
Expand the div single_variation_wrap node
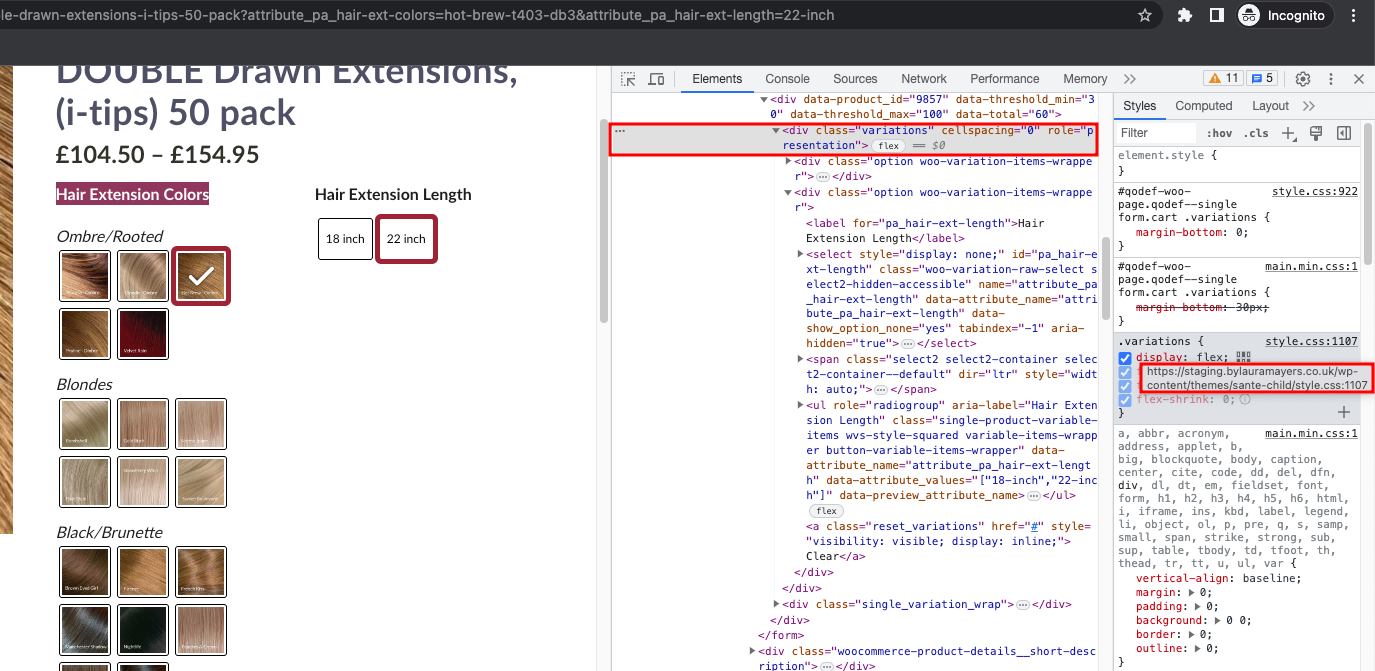777,604
